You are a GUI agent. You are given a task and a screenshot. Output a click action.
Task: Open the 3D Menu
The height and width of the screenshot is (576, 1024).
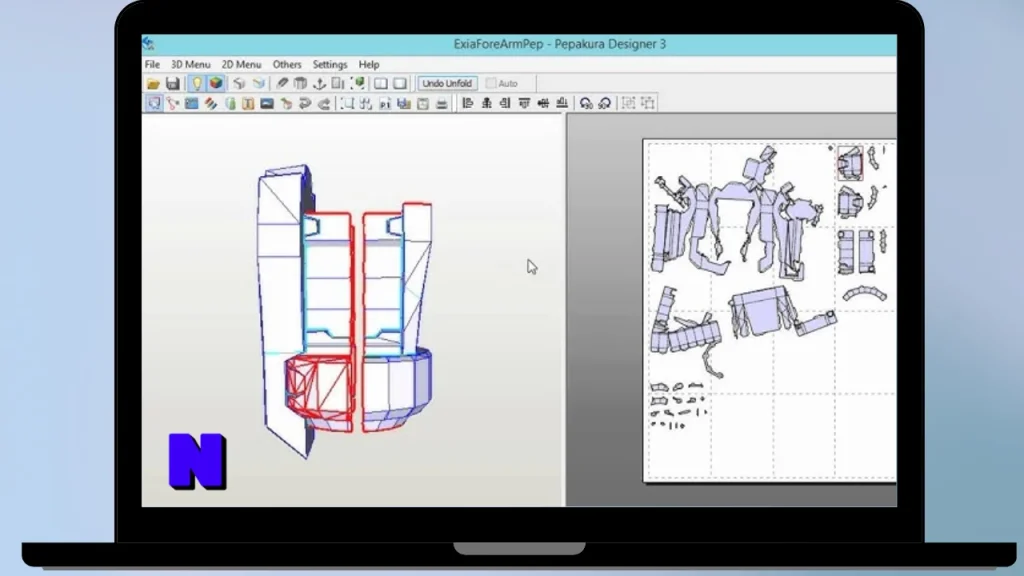coord(191,65)
